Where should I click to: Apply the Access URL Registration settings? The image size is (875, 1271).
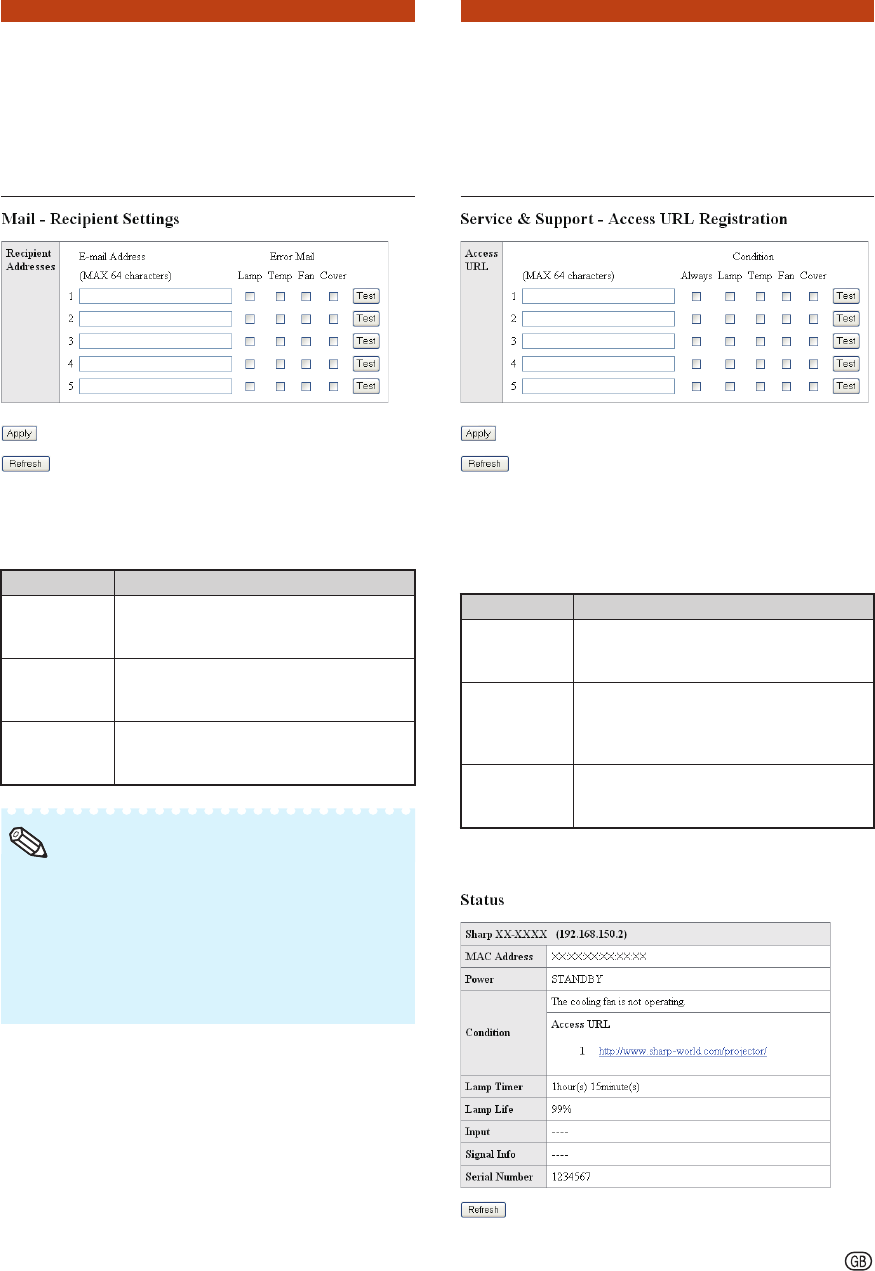[x=478, y=434]
